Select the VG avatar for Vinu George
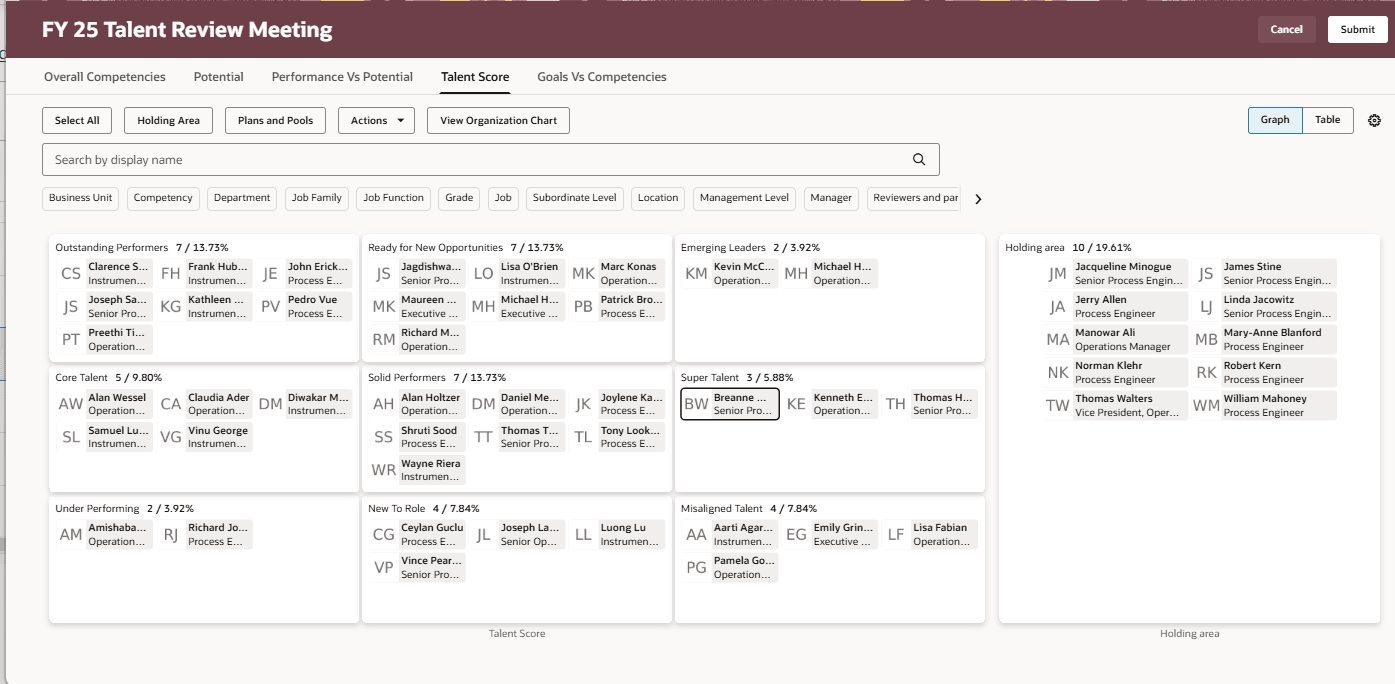This screenshot has width=1395, height=684. [x=171, y=438]
